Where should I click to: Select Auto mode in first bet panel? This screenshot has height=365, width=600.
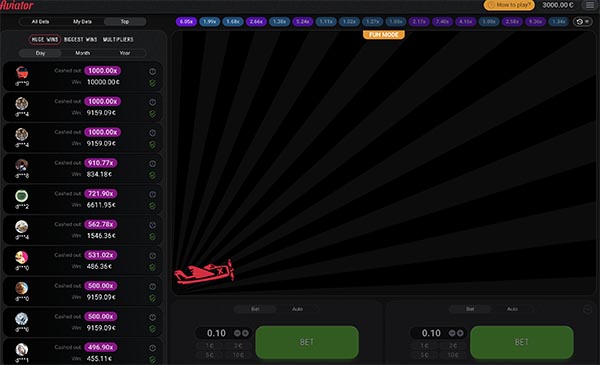coord(297,309)
